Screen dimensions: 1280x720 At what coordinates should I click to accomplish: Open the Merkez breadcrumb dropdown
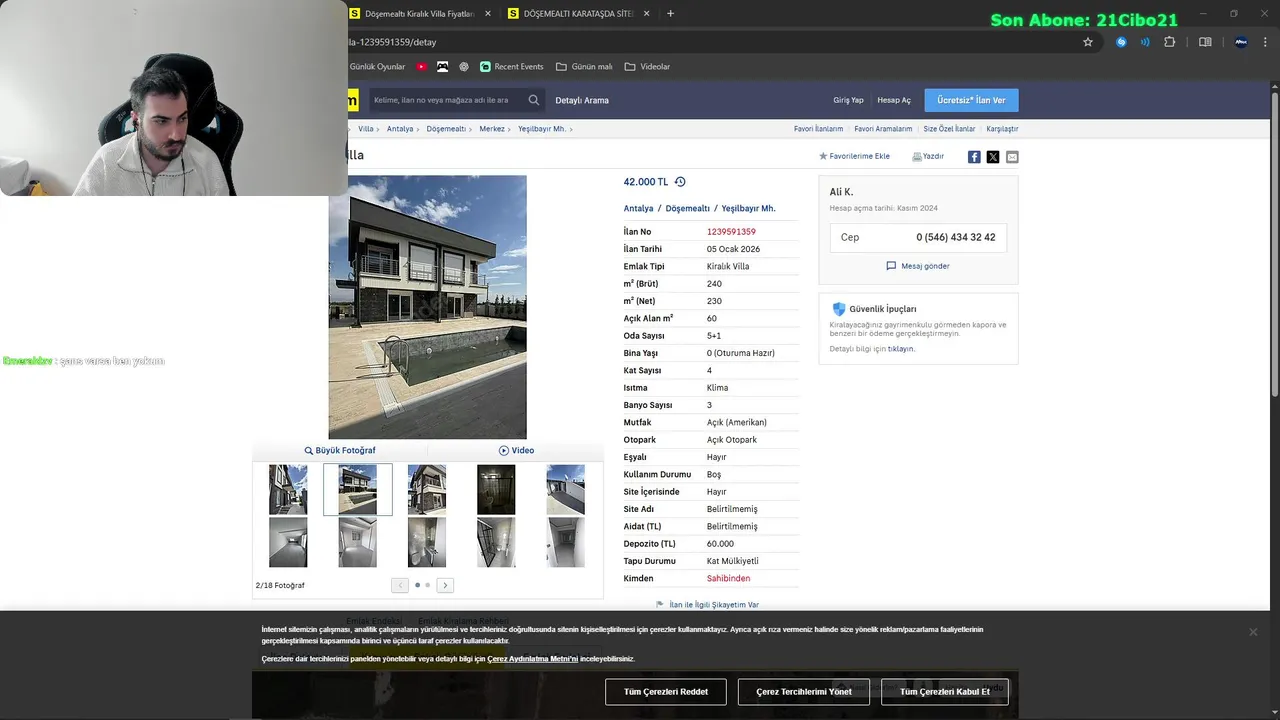click(493, 129)
